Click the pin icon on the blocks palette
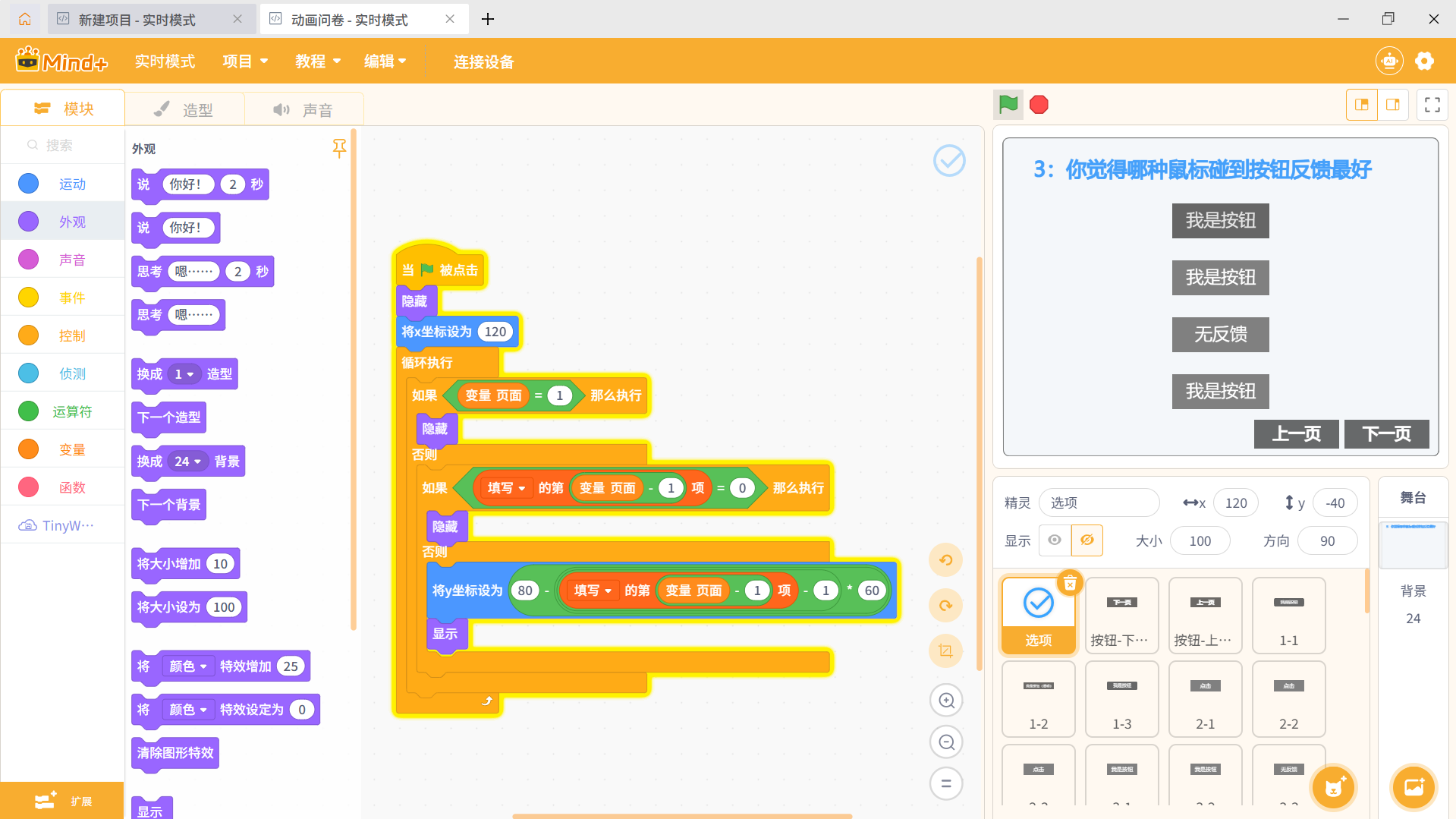 (339, 149)
